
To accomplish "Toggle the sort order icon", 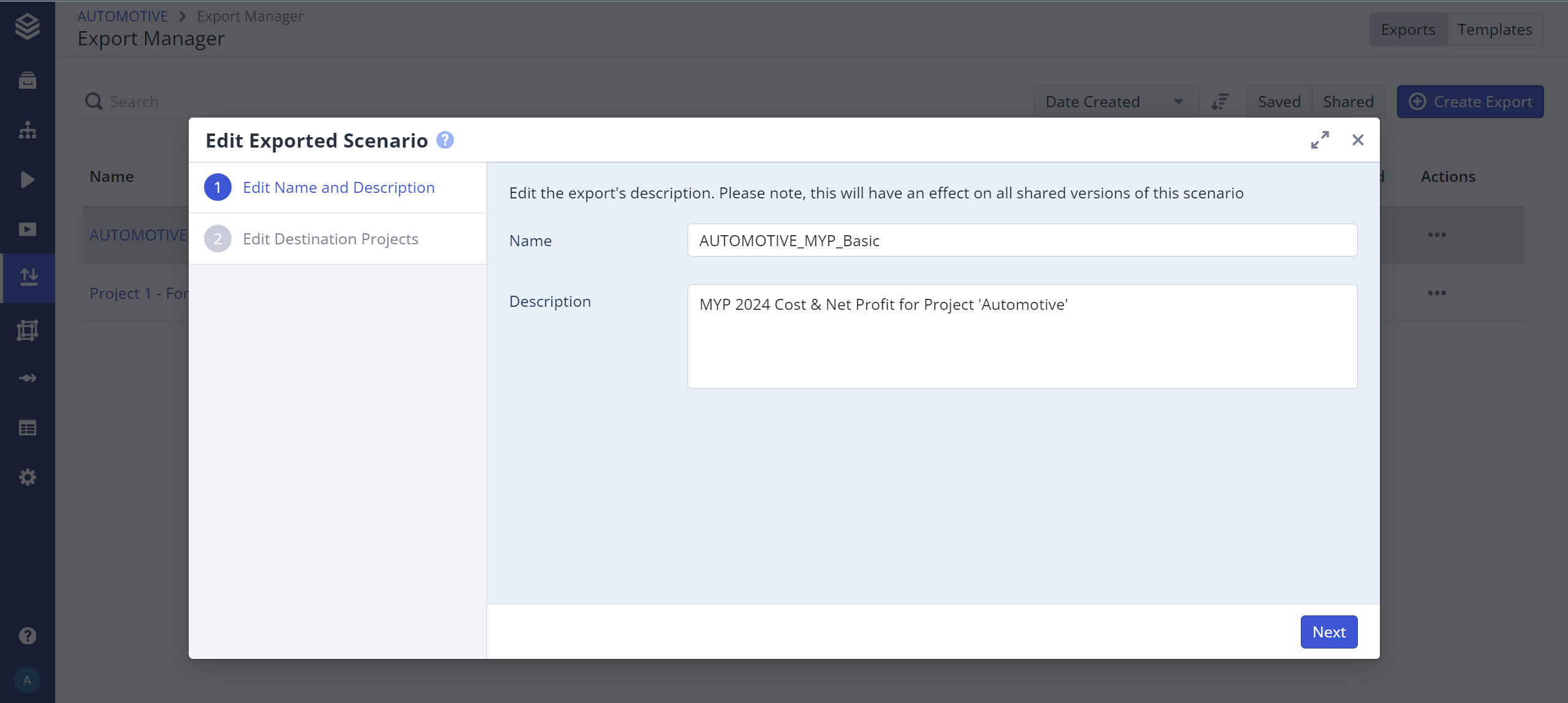I will 1220,102.
